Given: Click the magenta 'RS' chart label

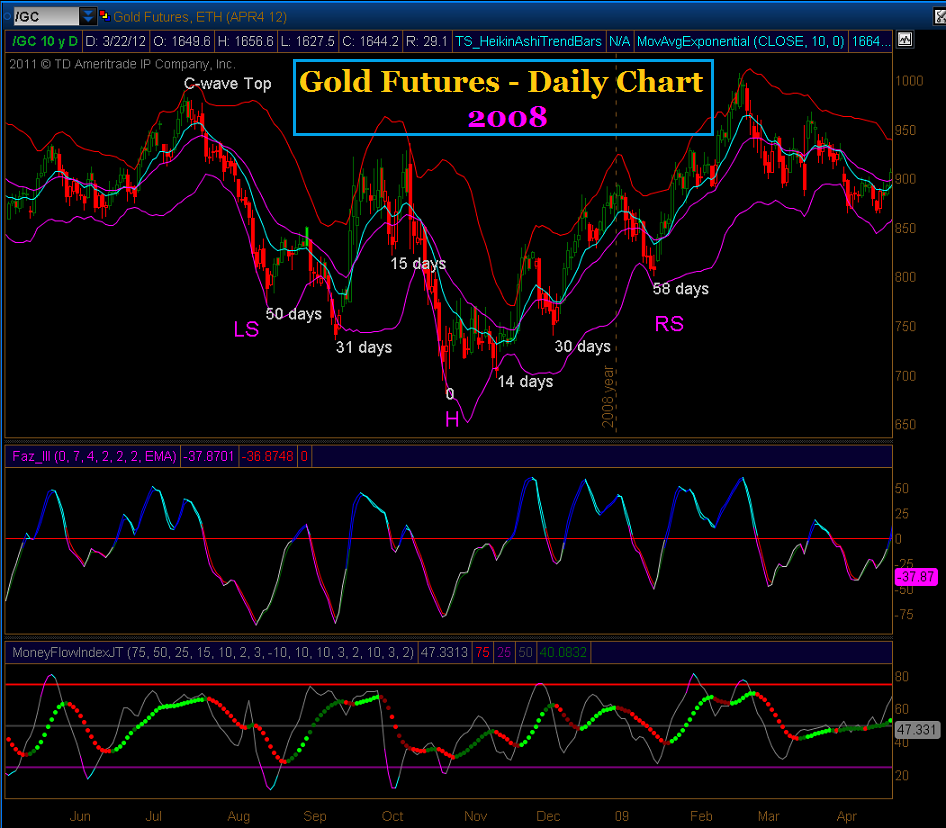Looking at the screenshot, I should click(x=669, y=323).
